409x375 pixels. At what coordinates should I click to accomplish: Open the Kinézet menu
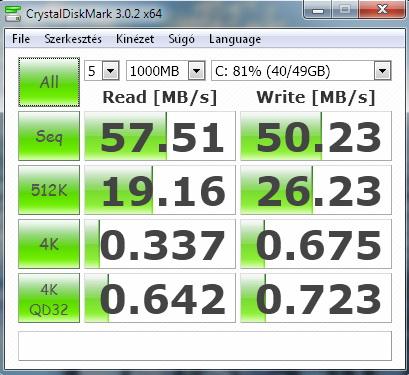[135, 39]
